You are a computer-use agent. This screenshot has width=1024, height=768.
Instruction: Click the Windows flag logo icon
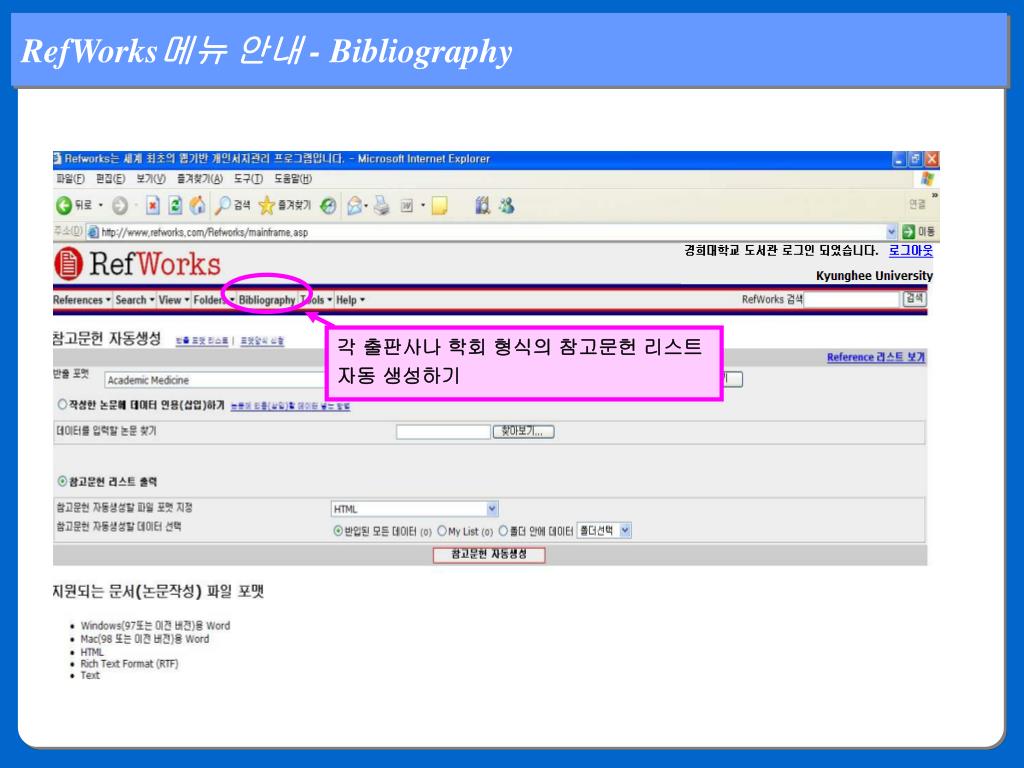point(927,179)
